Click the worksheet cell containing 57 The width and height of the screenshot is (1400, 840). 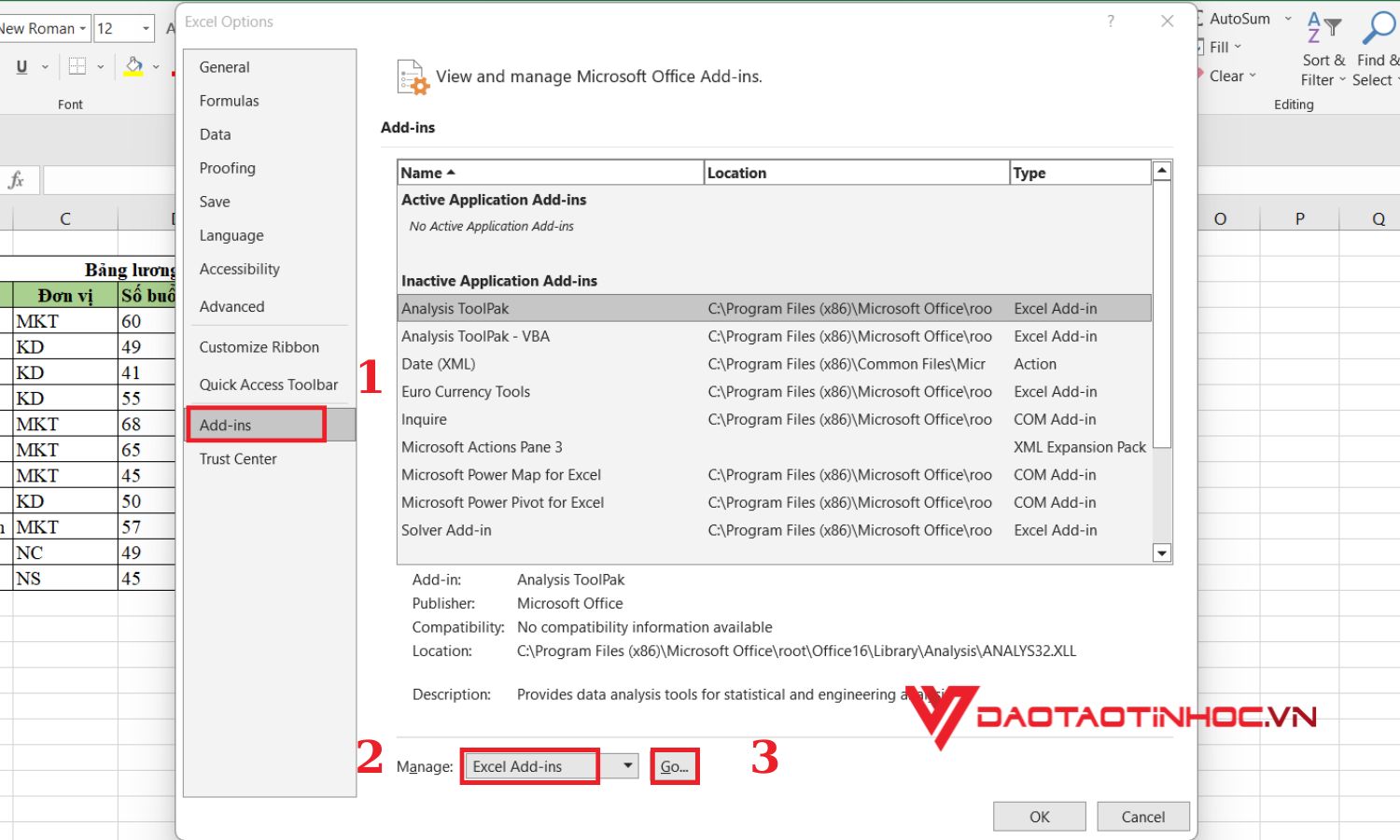coord(147,526)
